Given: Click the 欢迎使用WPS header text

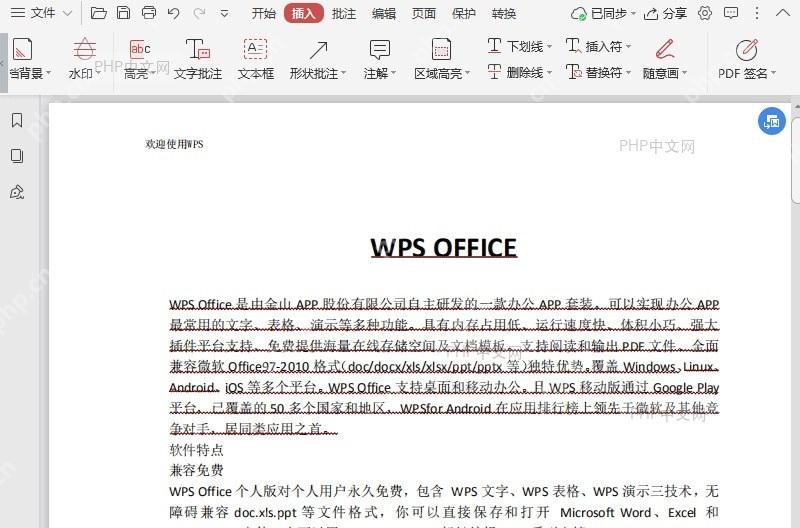Looking at the screenshot, I should coord(174,144).
